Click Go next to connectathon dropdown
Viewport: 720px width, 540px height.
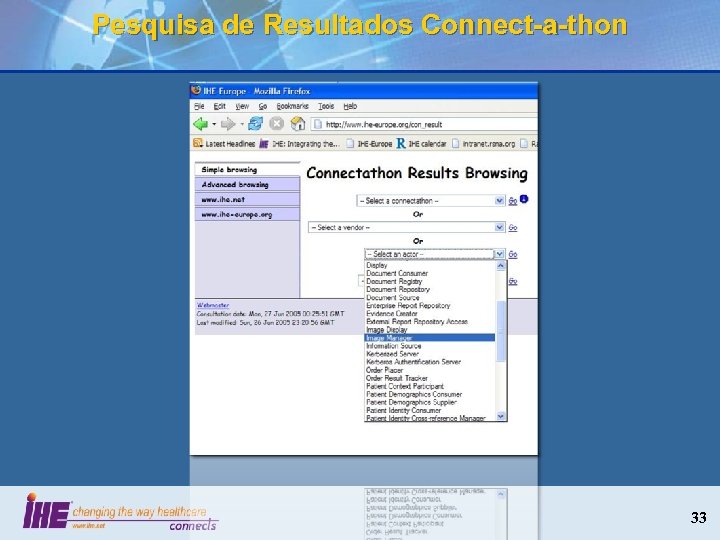point(513,201)
